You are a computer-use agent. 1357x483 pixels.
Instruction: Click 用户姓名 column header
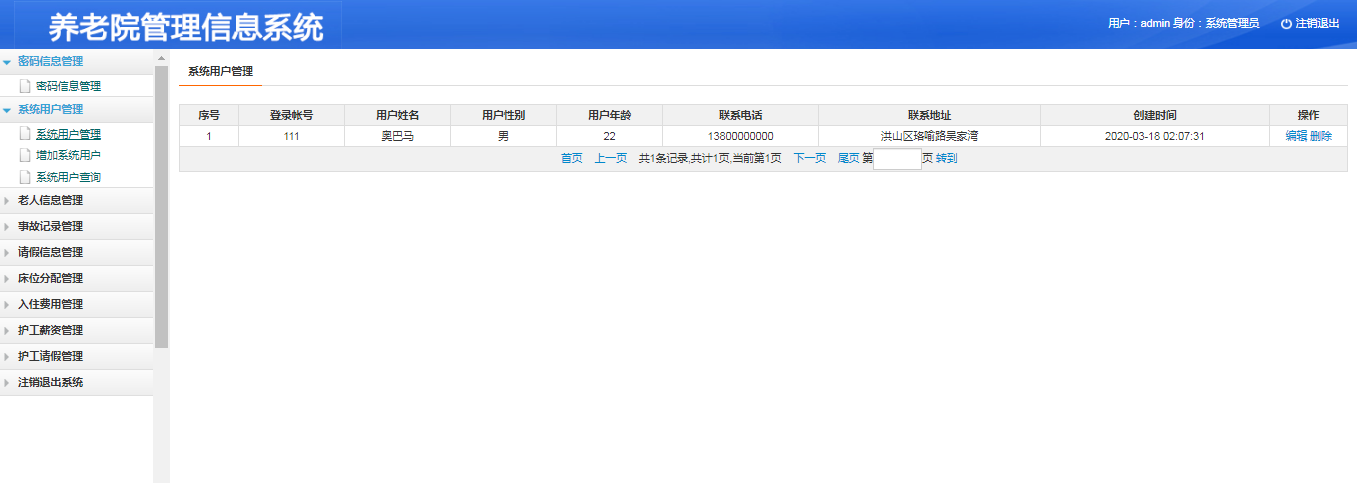click(398, 115)
